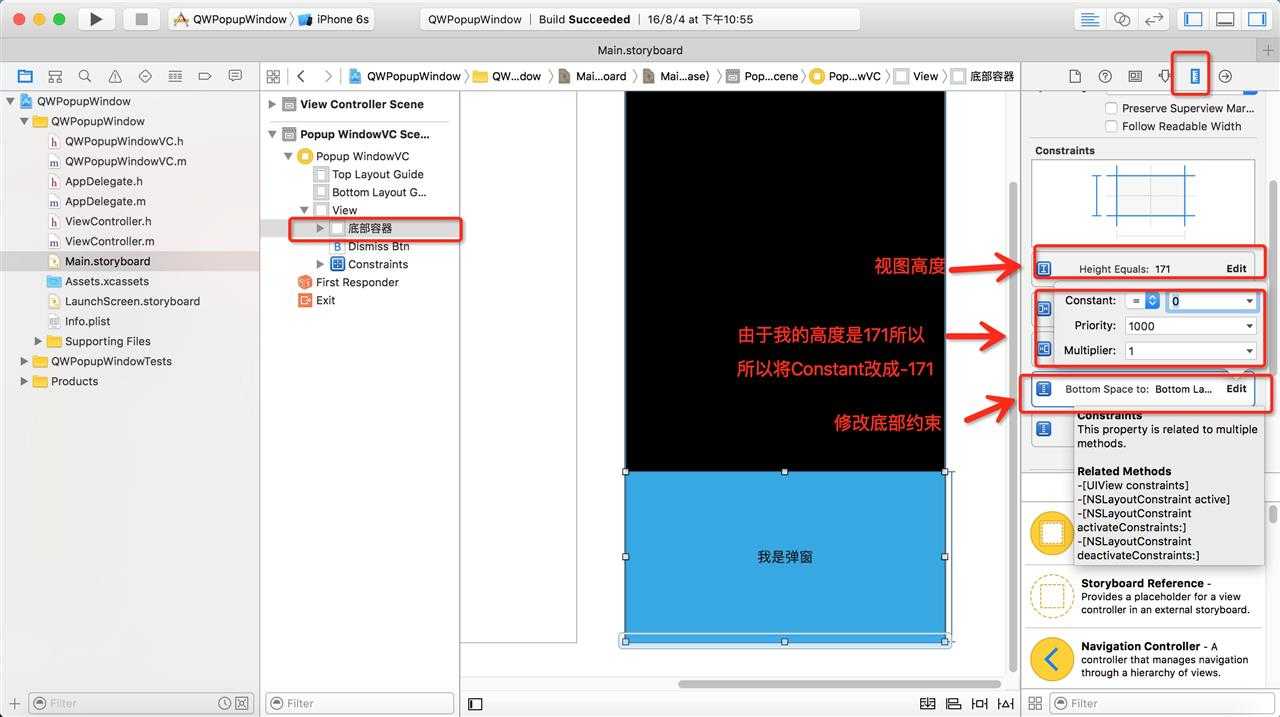Enable Follow Readable Width checkbox

pyautogui.click(x=1111, y=126)
